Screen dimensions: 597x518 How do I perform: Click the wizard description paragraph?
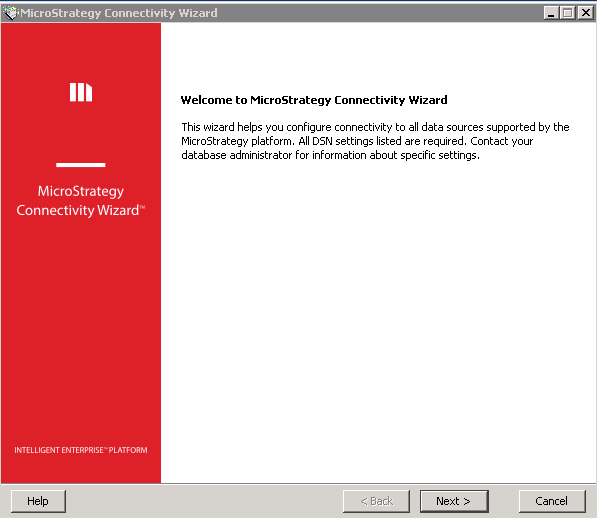click(x=375, y=141)
